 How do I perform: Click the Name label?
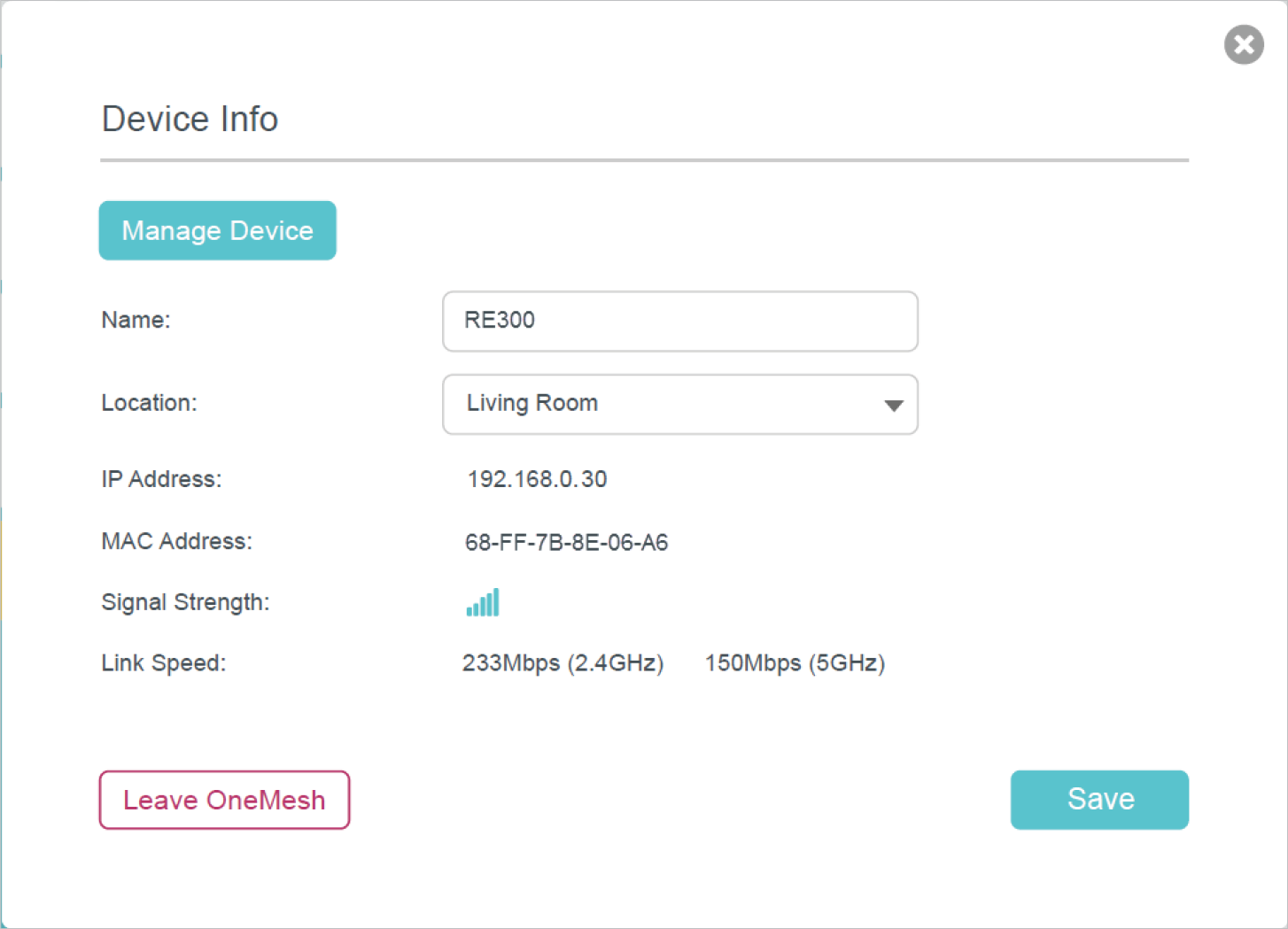click(136, 320)
